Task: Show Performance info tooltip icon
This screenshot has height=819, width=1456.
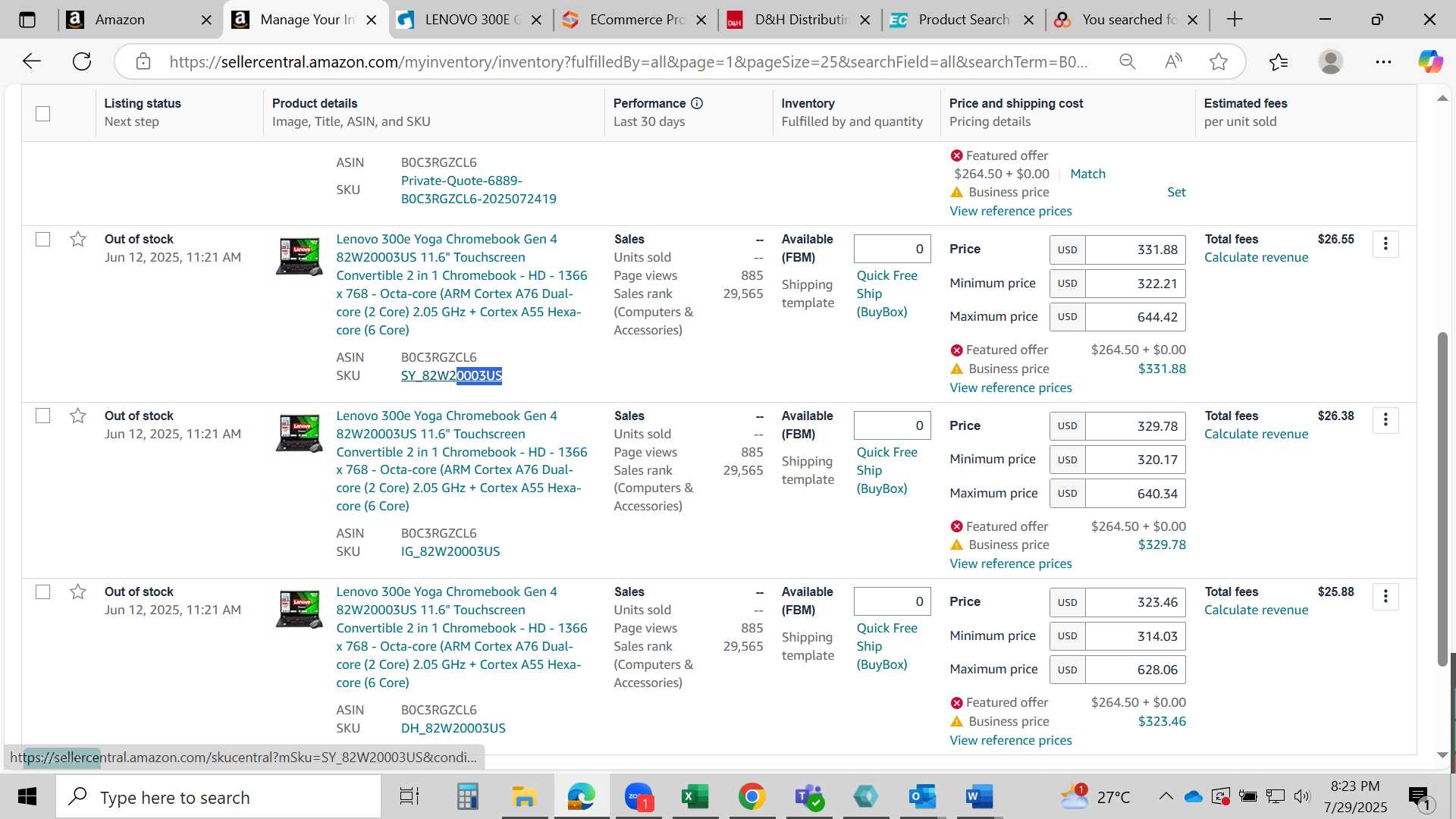Action: click(697, 103)
